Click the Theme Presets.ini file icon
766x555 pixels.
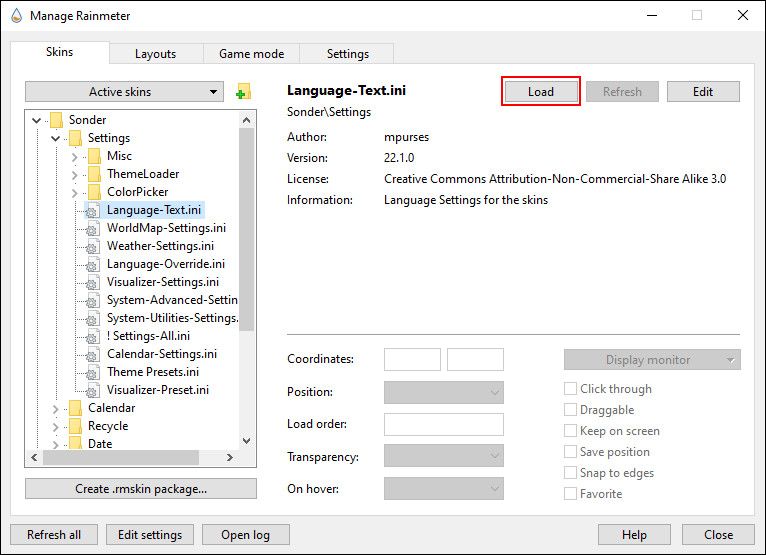pos(92,373)
